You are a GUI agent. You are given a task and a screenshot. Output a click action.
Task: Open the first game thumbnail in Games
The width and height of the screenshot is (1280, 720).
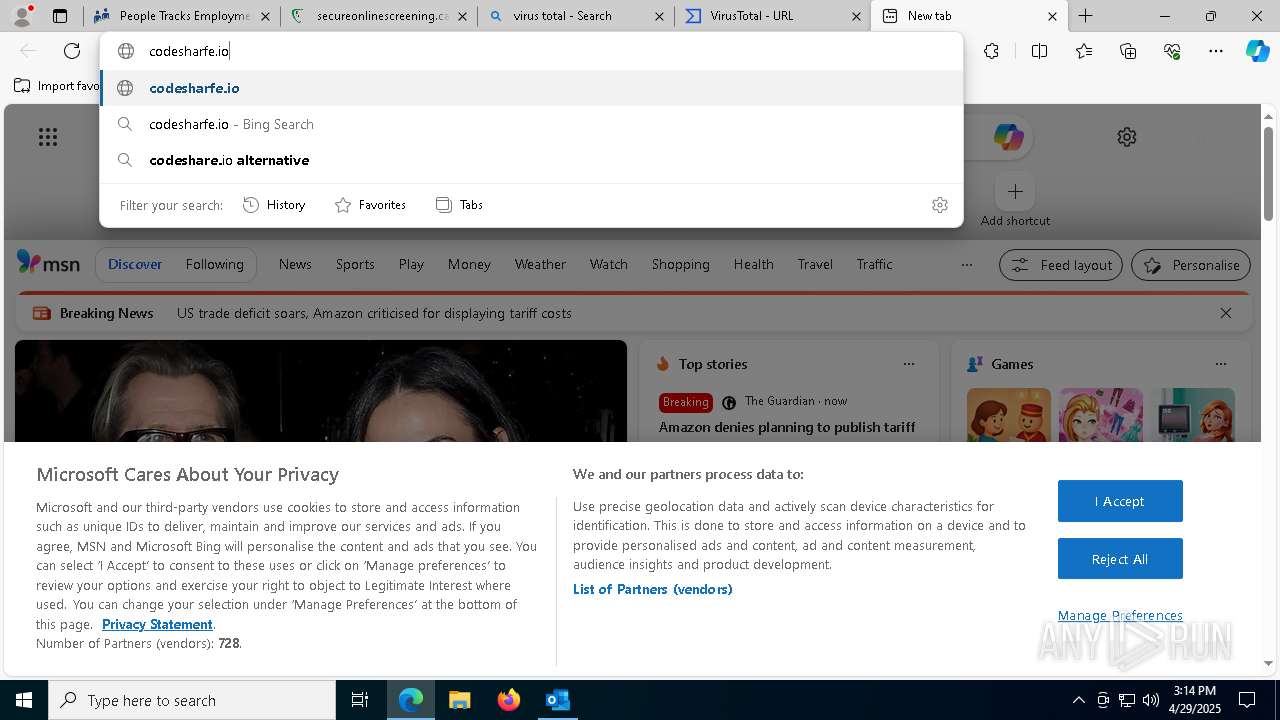[x=1008, y=414]
